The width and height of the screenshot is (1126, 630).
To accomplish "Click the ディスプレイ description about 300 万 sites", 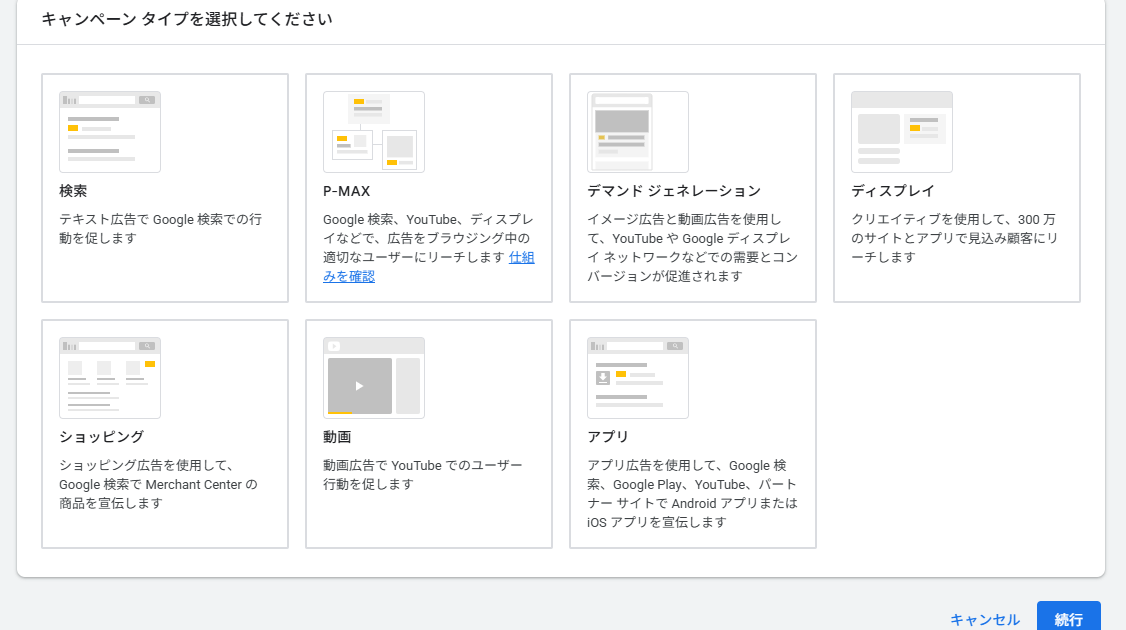I will tap(954, 238).
